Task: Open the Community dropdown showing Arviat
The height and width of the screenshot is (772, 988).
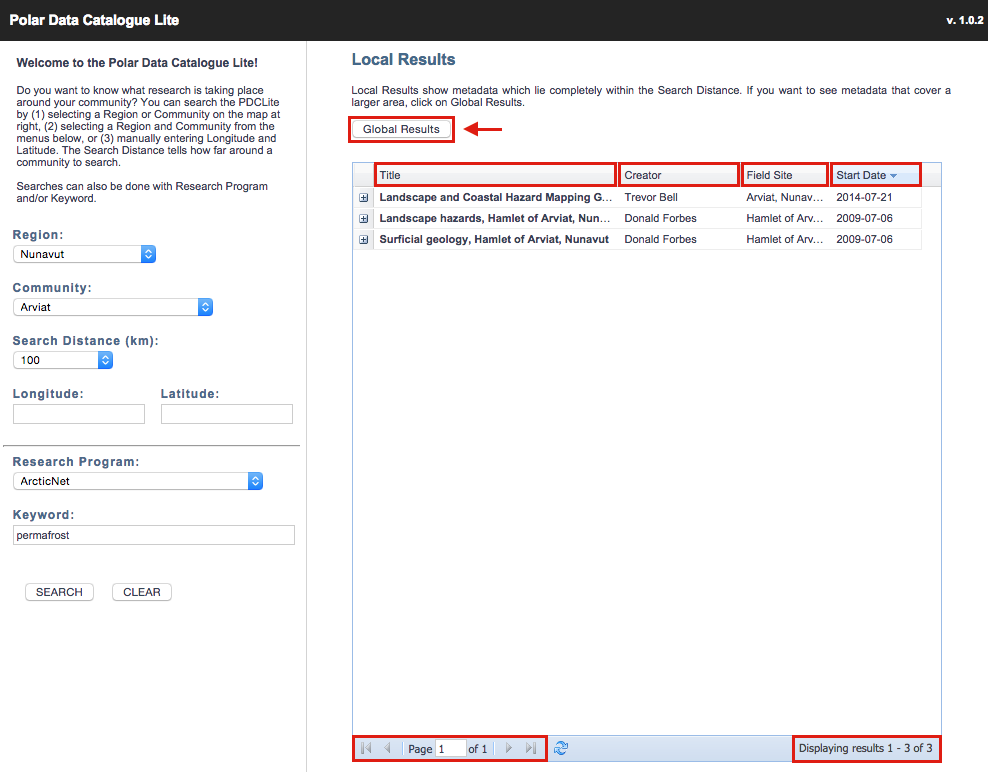Action: point(113,307)
